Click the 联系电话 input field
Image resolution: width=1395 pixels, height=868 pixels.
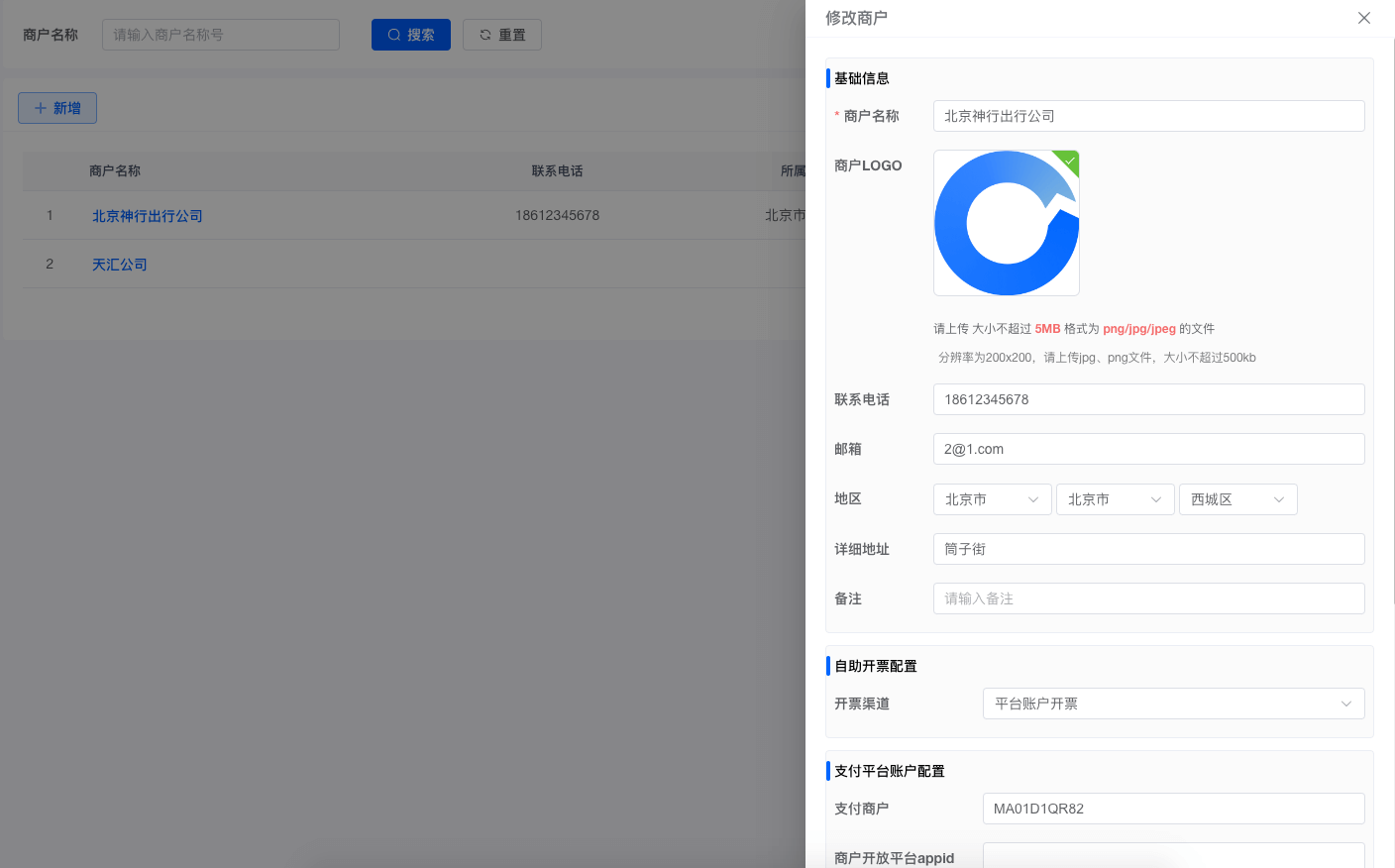click(x=1148, y=399)
